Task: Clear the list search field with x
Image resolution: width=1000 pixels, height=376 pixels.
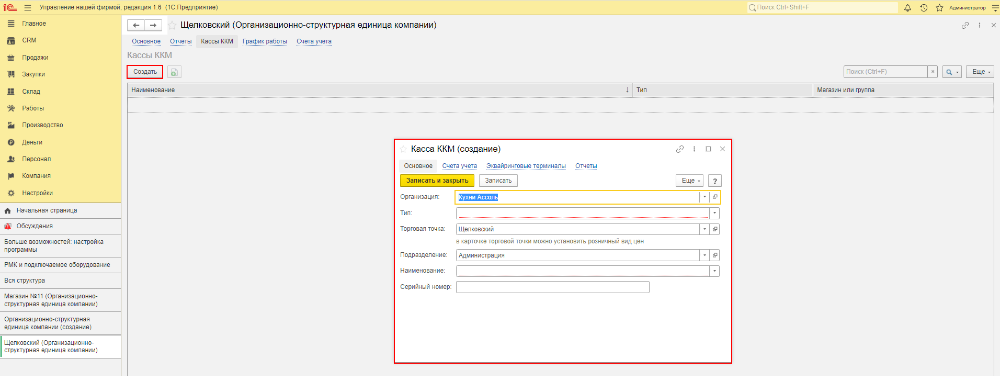Action: (x=933, y=72)
